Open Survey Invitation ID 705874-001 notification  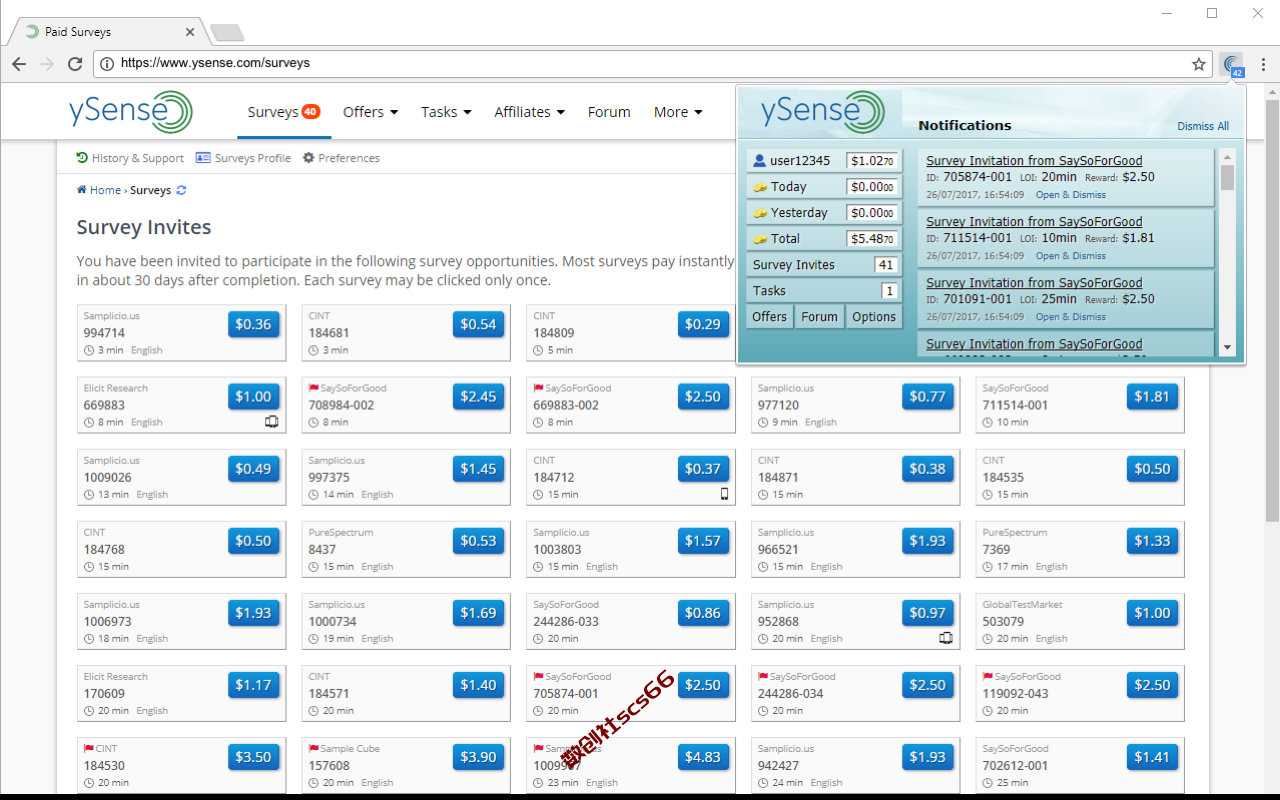1034,160
